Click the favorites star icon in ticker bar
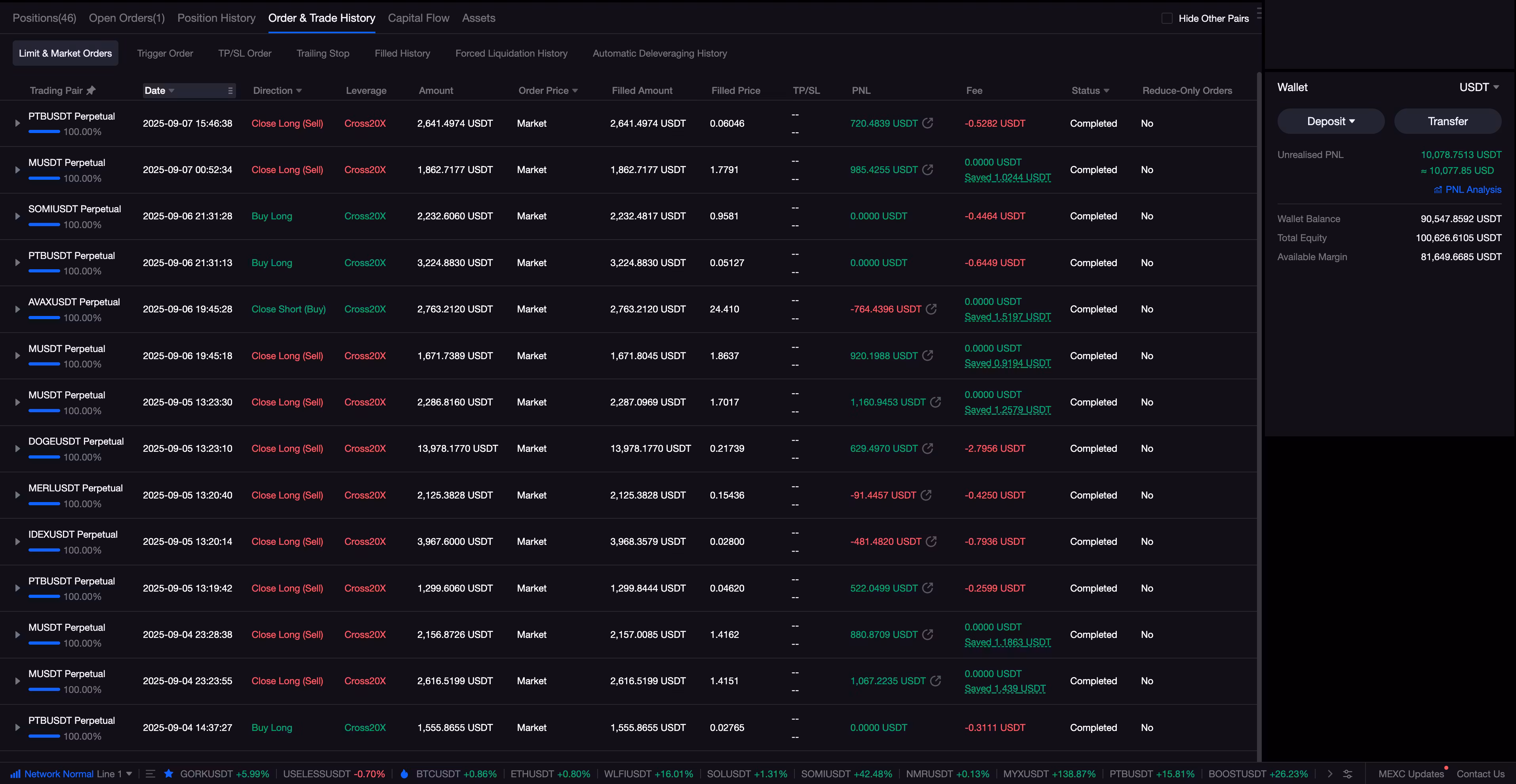The width and height of the screenshot is (1516, 784). [168, 774]
